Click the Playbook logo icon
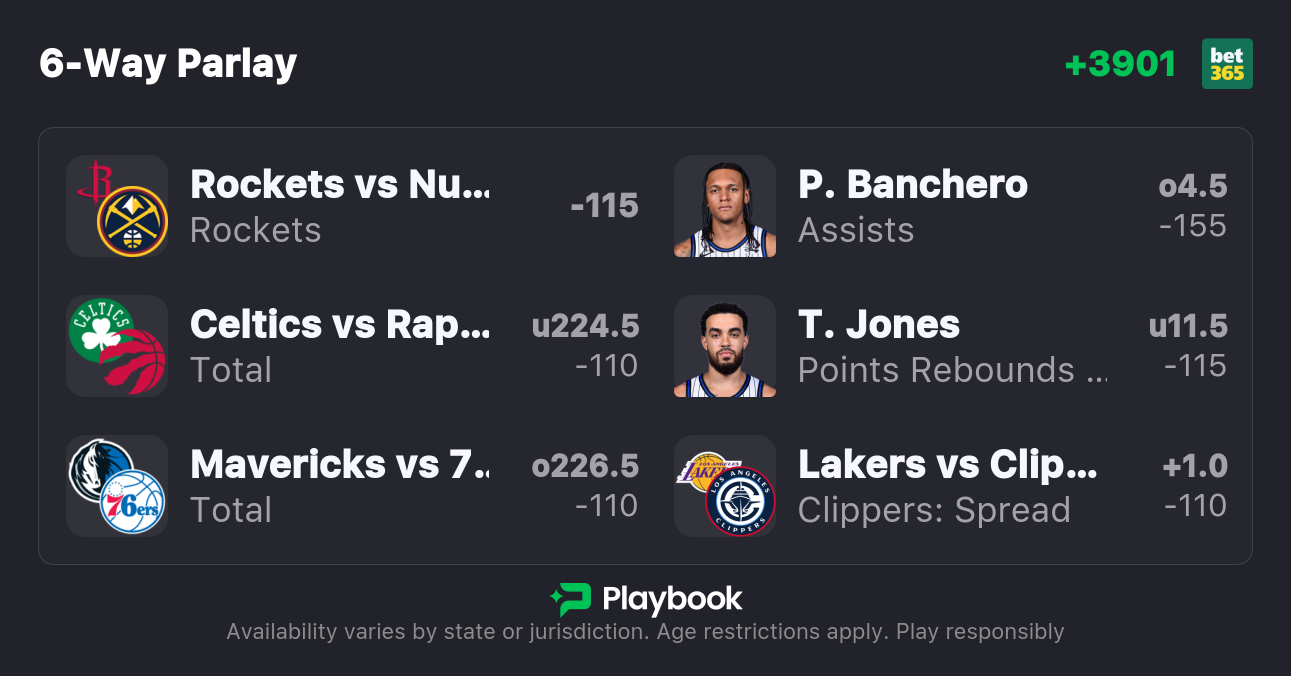 point(571,599)
